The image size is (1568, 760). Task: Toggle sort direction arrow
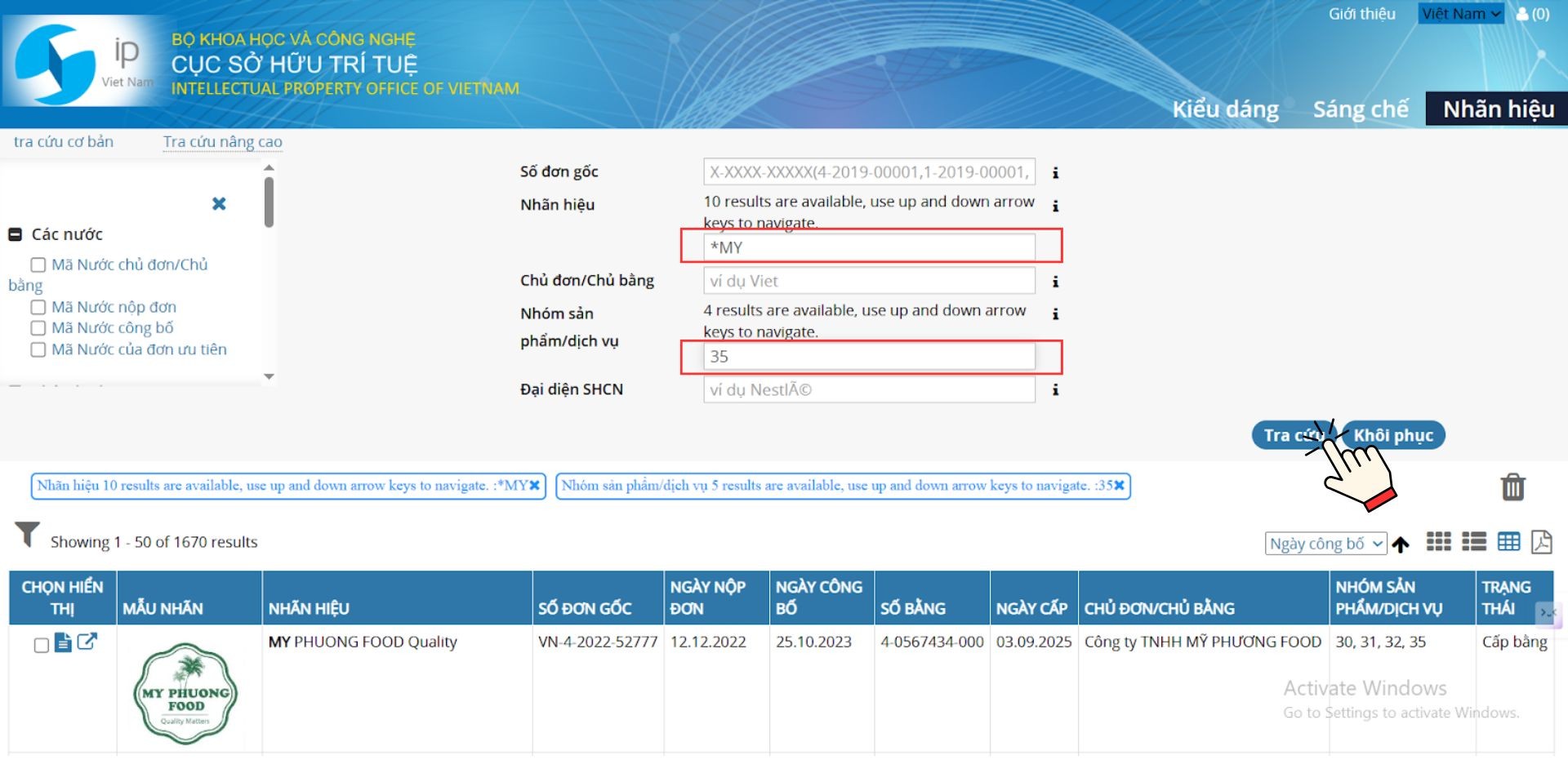coord(1401,544)
